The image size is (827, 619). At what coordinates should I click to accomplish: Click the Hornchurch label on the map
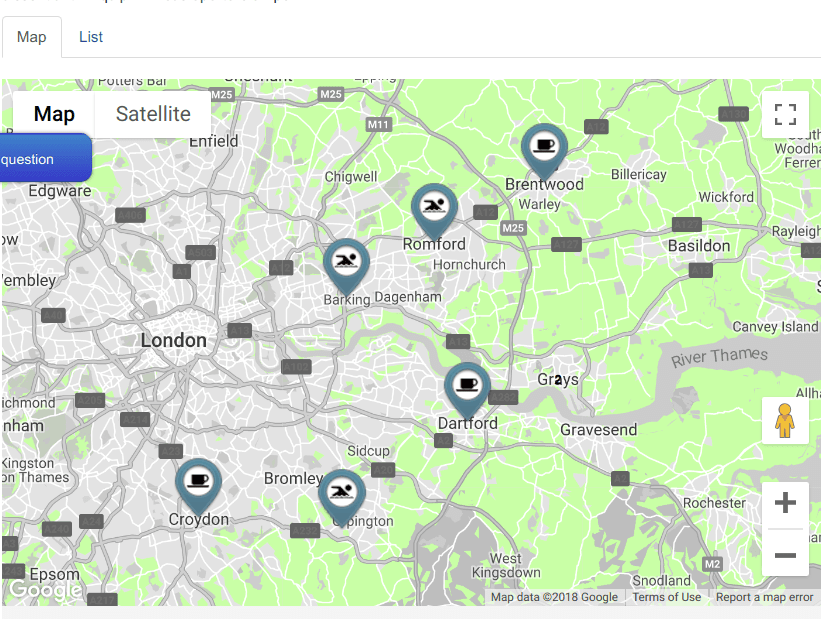click(469, 265)
